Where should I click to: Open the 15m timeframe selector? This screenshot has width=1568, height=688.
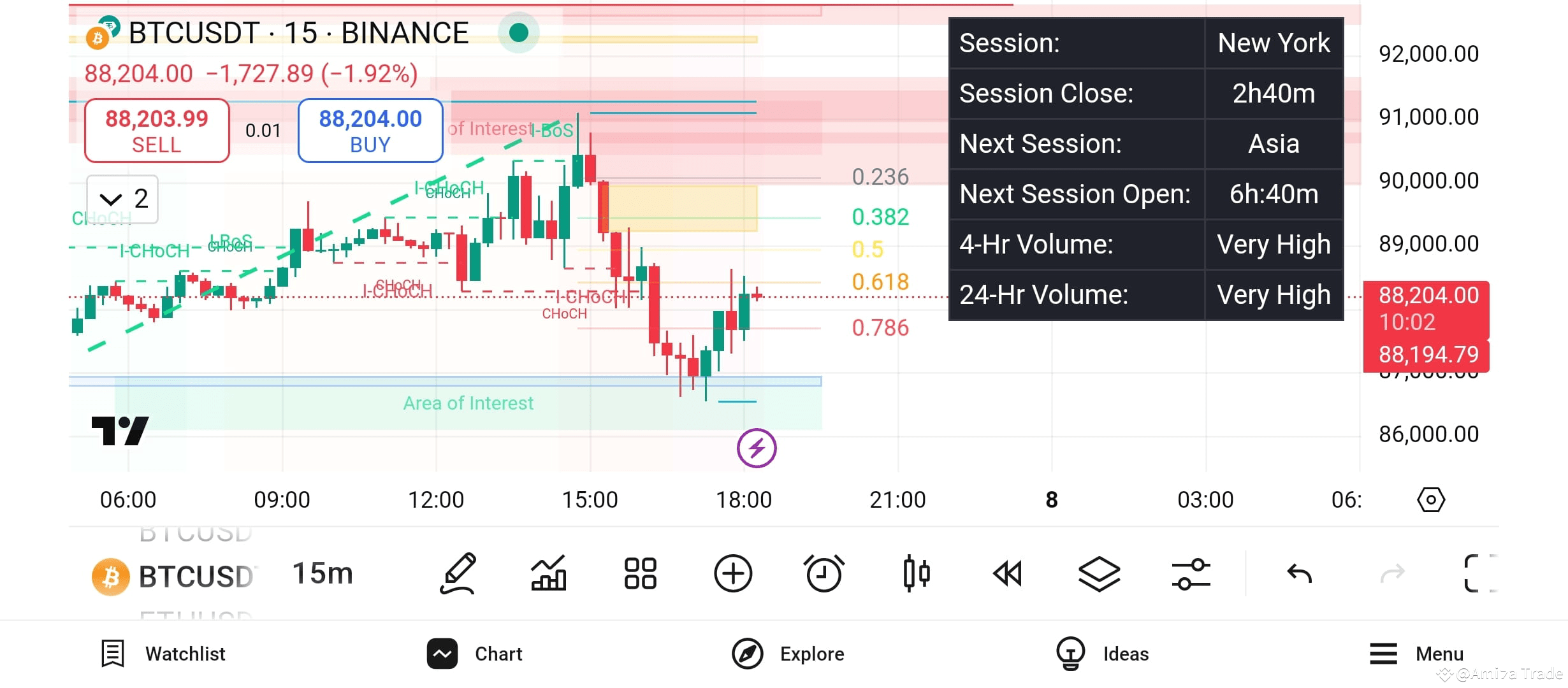tap(322, 573)
